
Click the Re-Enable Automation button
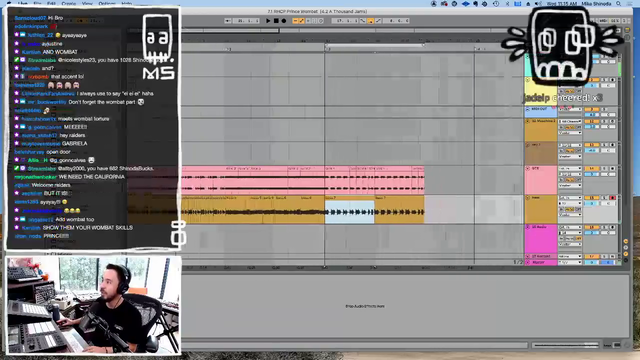308,21
